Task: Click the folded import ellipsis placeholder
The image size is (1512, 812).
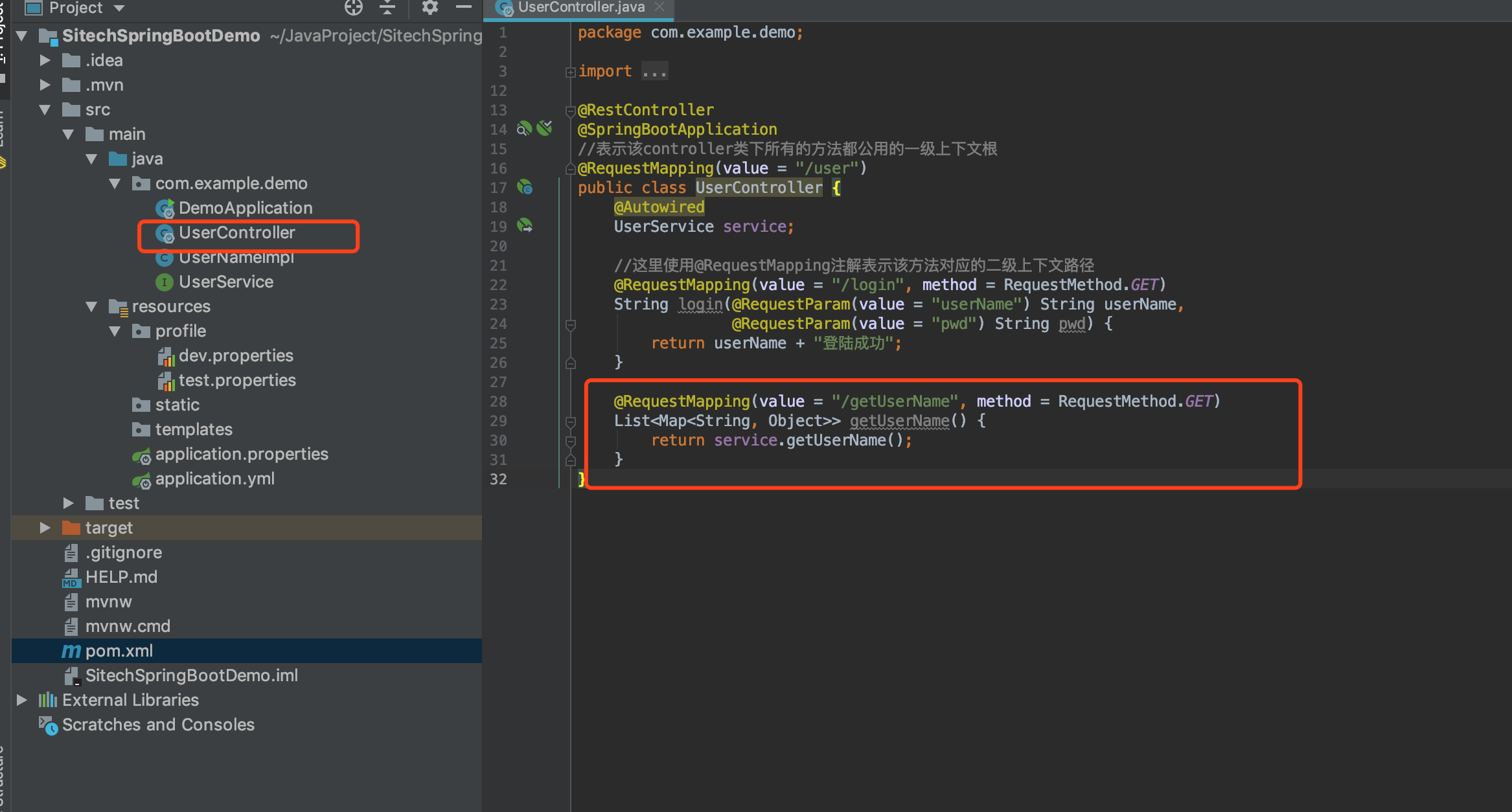Action: pyautogui.click(x=654, y=71)
